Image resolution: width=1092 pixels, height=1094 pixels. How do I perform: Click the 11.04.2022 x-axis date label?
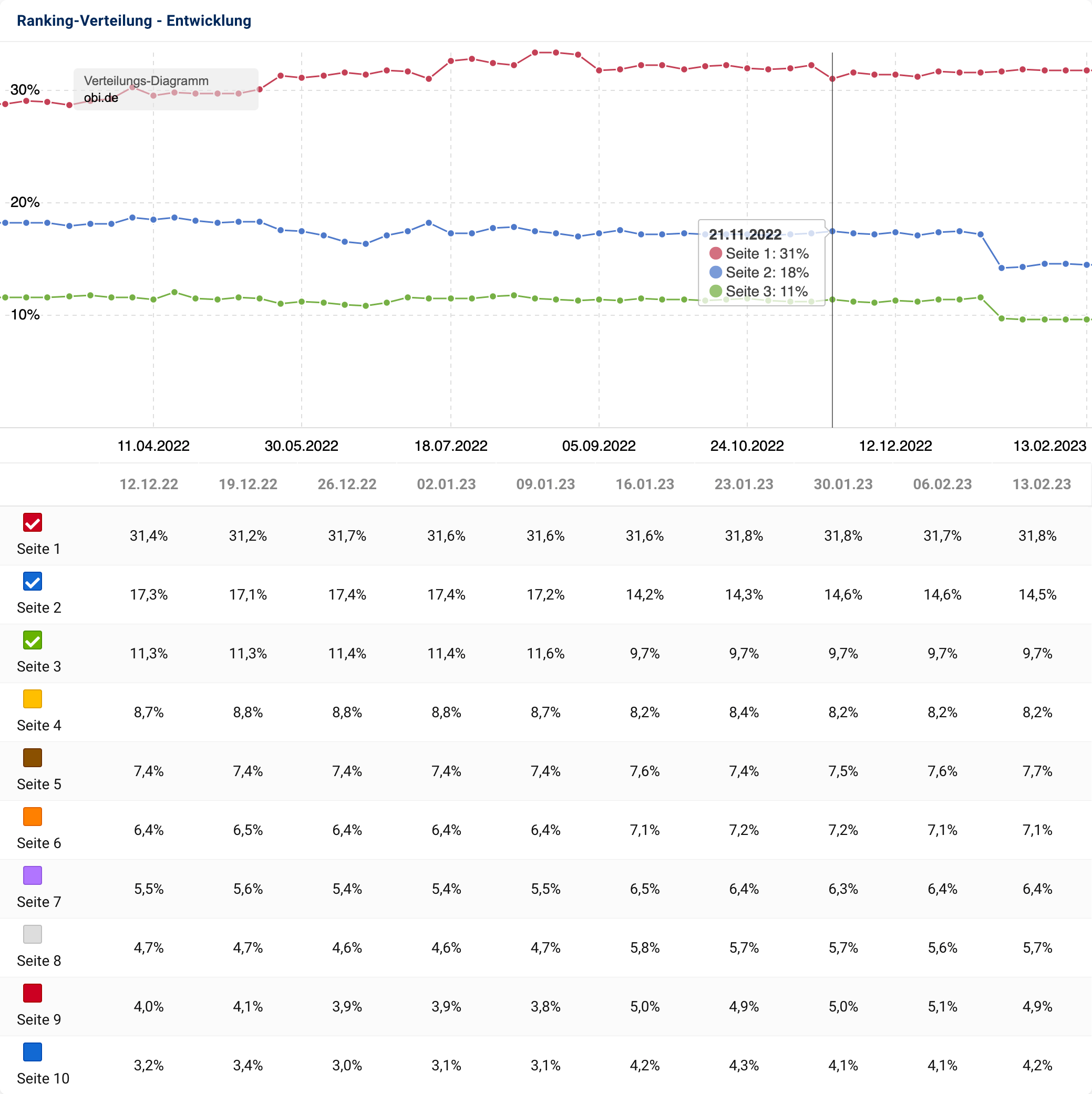[x=153, y=446]
